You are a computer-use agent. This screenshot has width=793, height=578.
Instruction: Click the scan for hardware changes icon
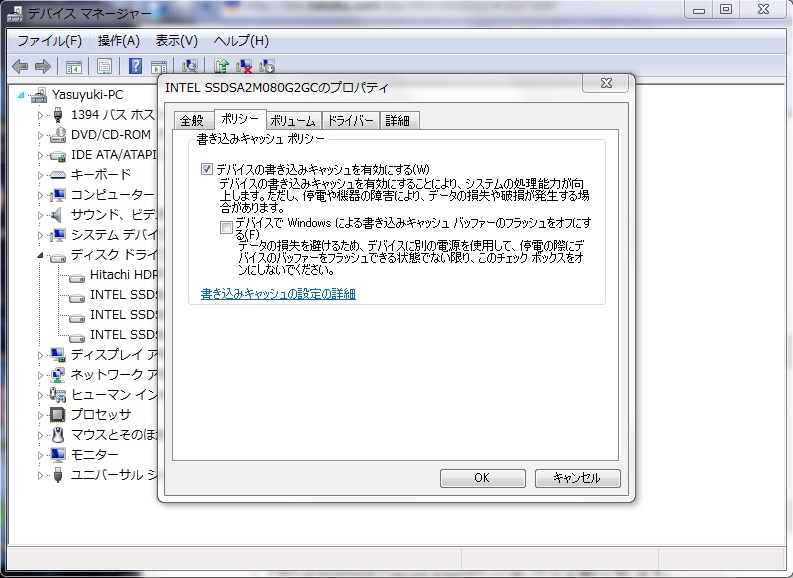point(190,66)
